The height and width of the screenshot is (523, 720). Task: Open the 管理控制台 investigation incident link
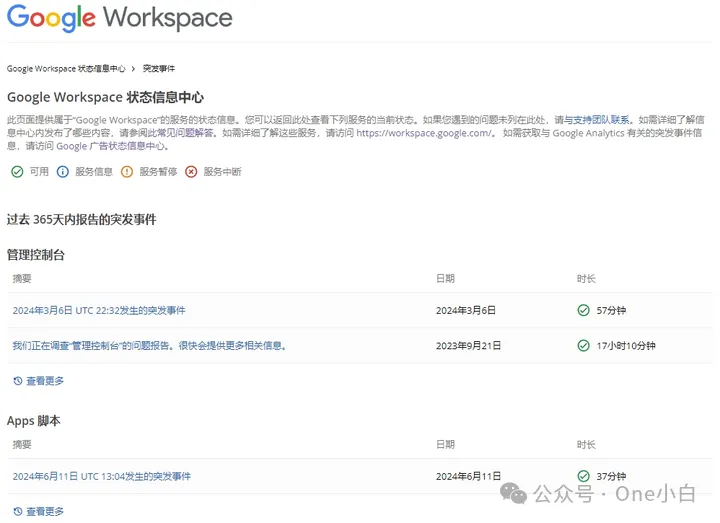[150, 346]
